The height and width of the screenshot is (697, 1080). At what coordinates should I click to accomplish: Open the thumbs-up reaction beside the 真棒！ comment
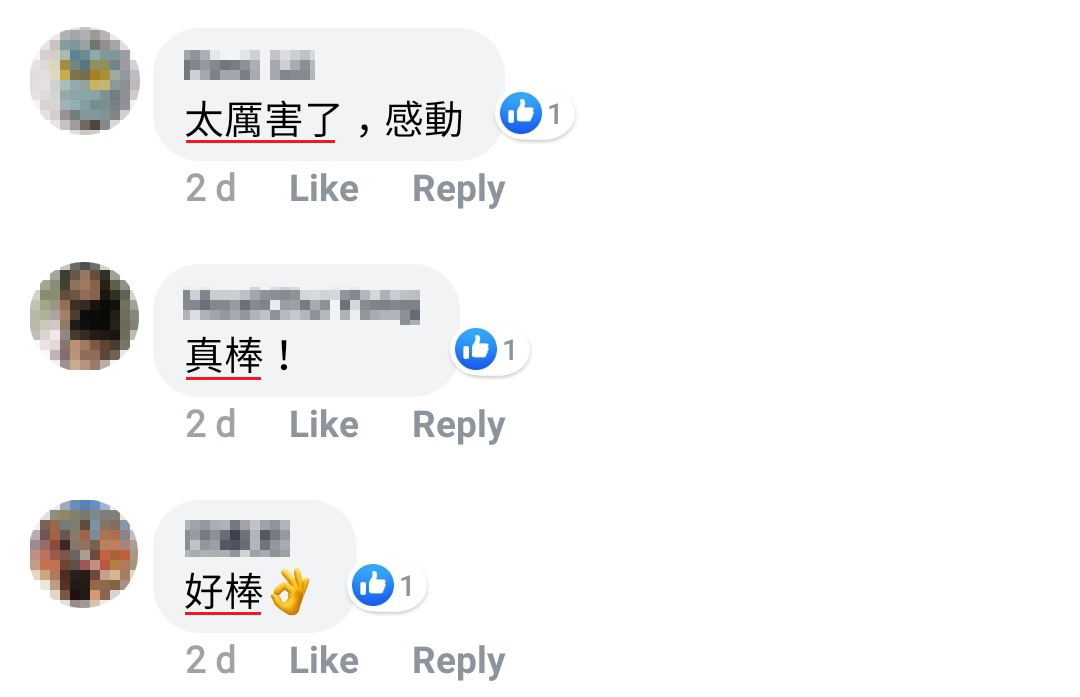click(490, 350)
